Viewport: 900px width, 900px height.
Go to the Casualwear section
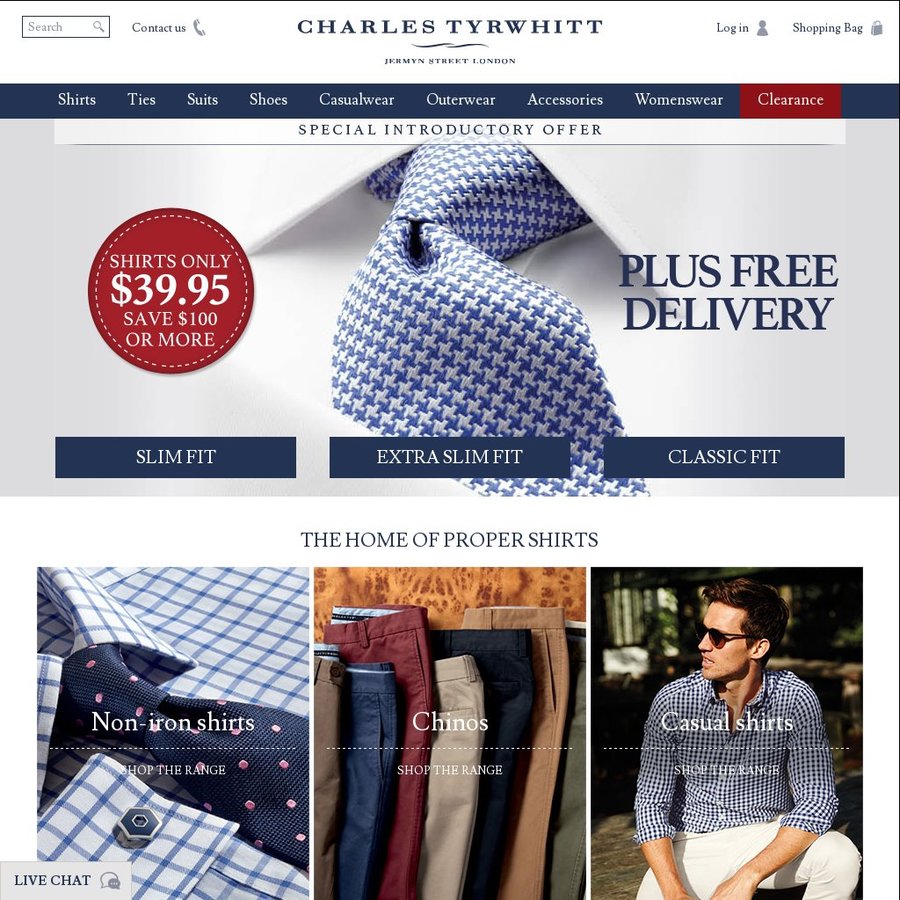[356, 100]
